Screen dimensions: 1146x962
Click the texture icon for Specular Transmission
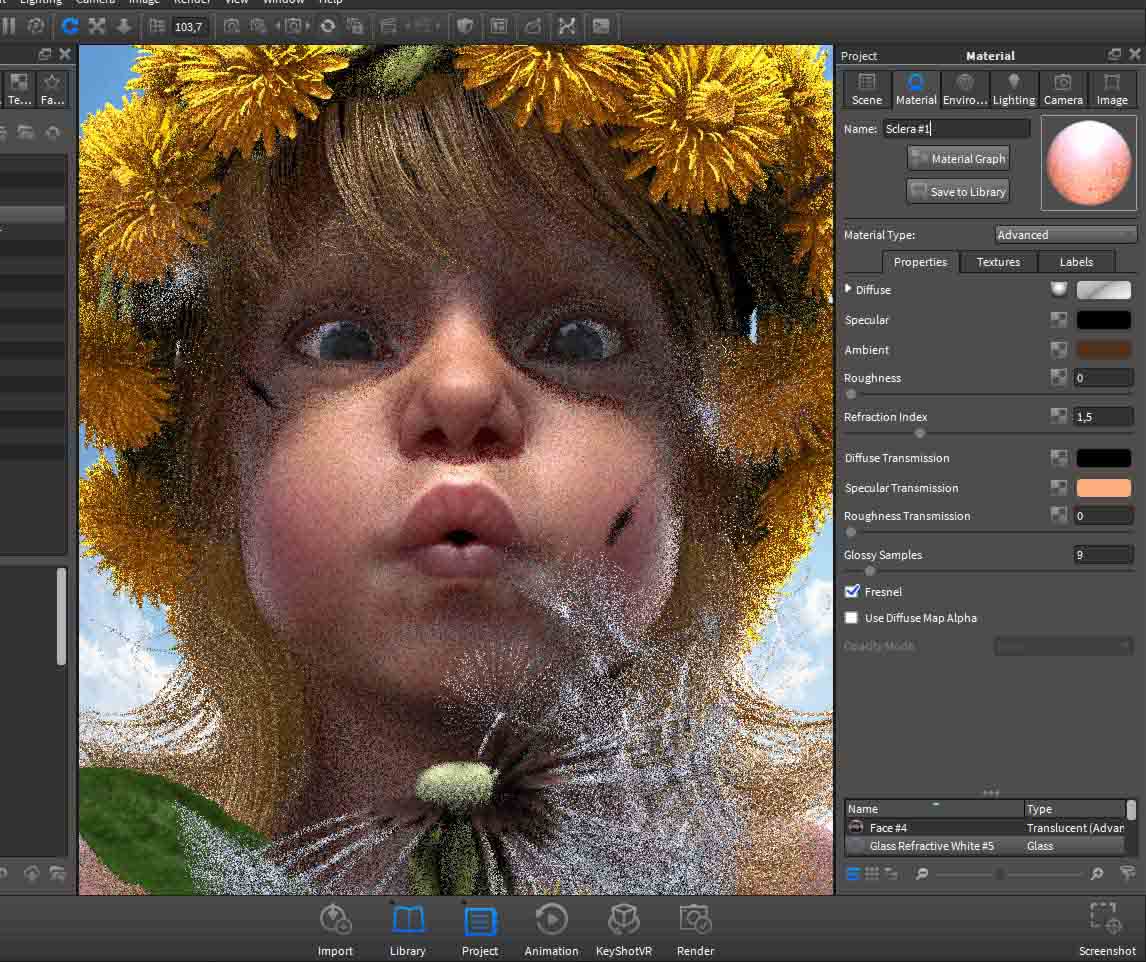(x=1058, y=488)
